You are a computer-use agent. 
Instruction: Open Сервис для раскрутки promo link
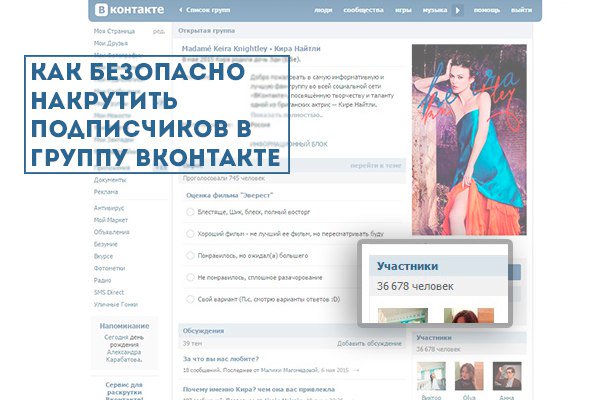point(124,392)
